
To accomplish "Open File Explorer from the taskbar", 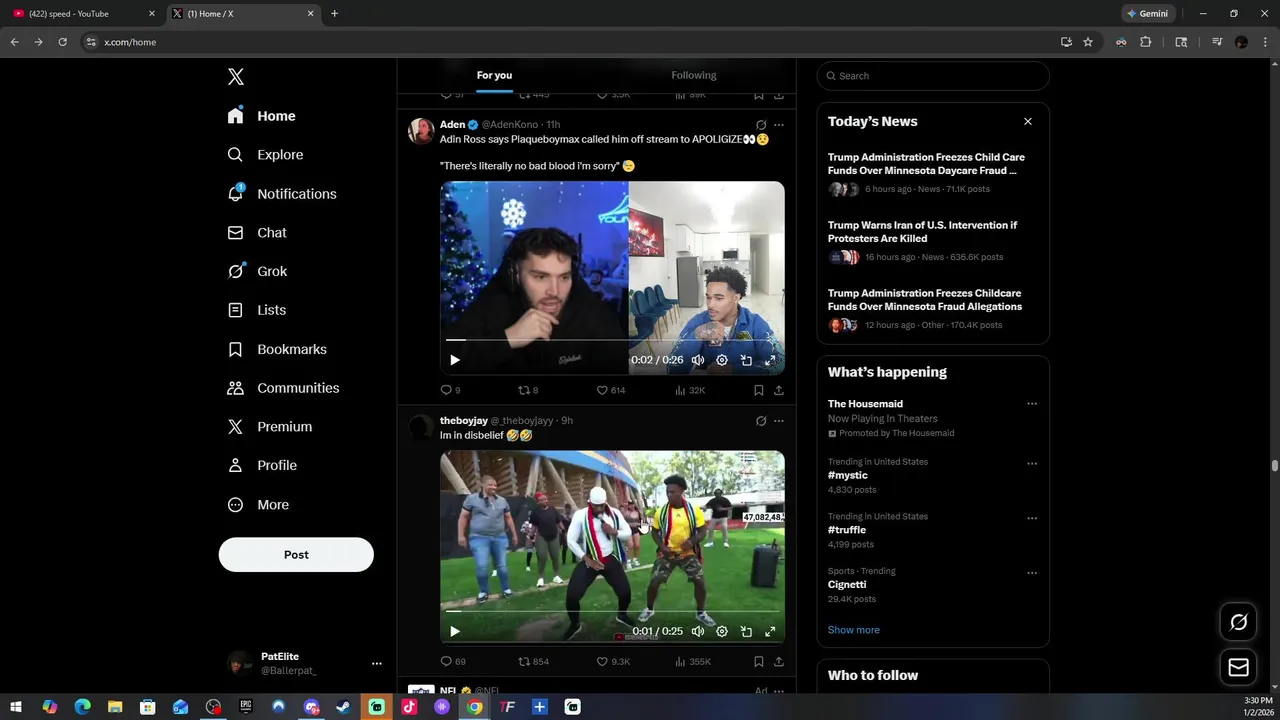I will [x=115, y=707].
